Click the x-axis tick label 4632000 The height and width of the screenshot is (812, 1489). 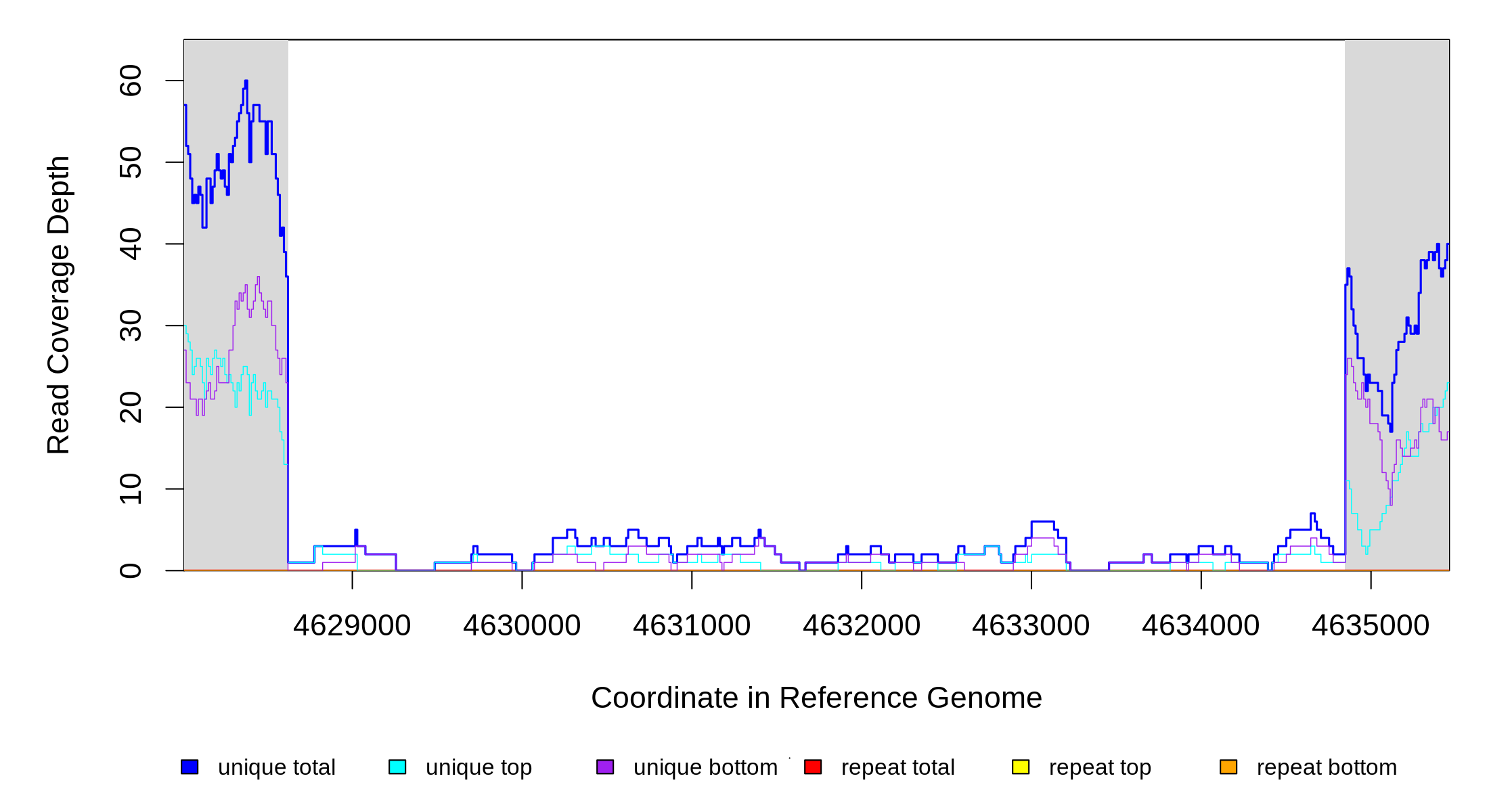click(x=862, y=625)
